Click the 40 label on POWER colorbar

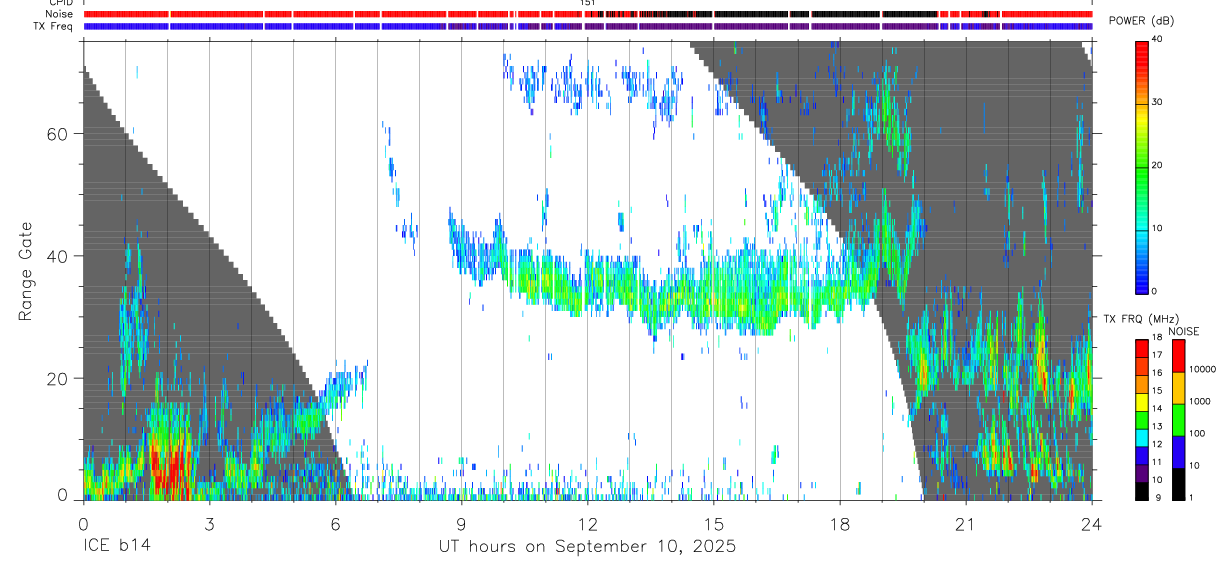(1158, 40)
